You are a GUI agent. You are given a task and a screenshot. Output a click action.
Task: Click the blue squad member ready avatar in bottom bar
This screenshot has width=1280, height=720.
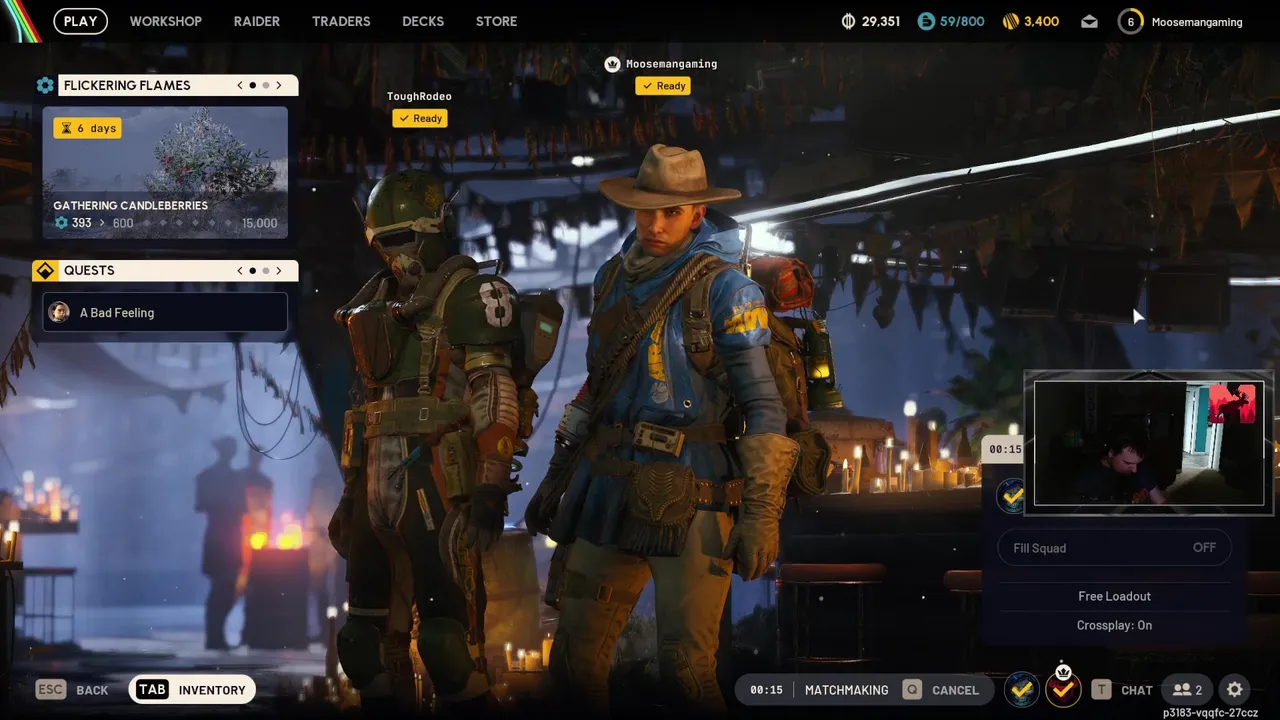coord(1021,689)
